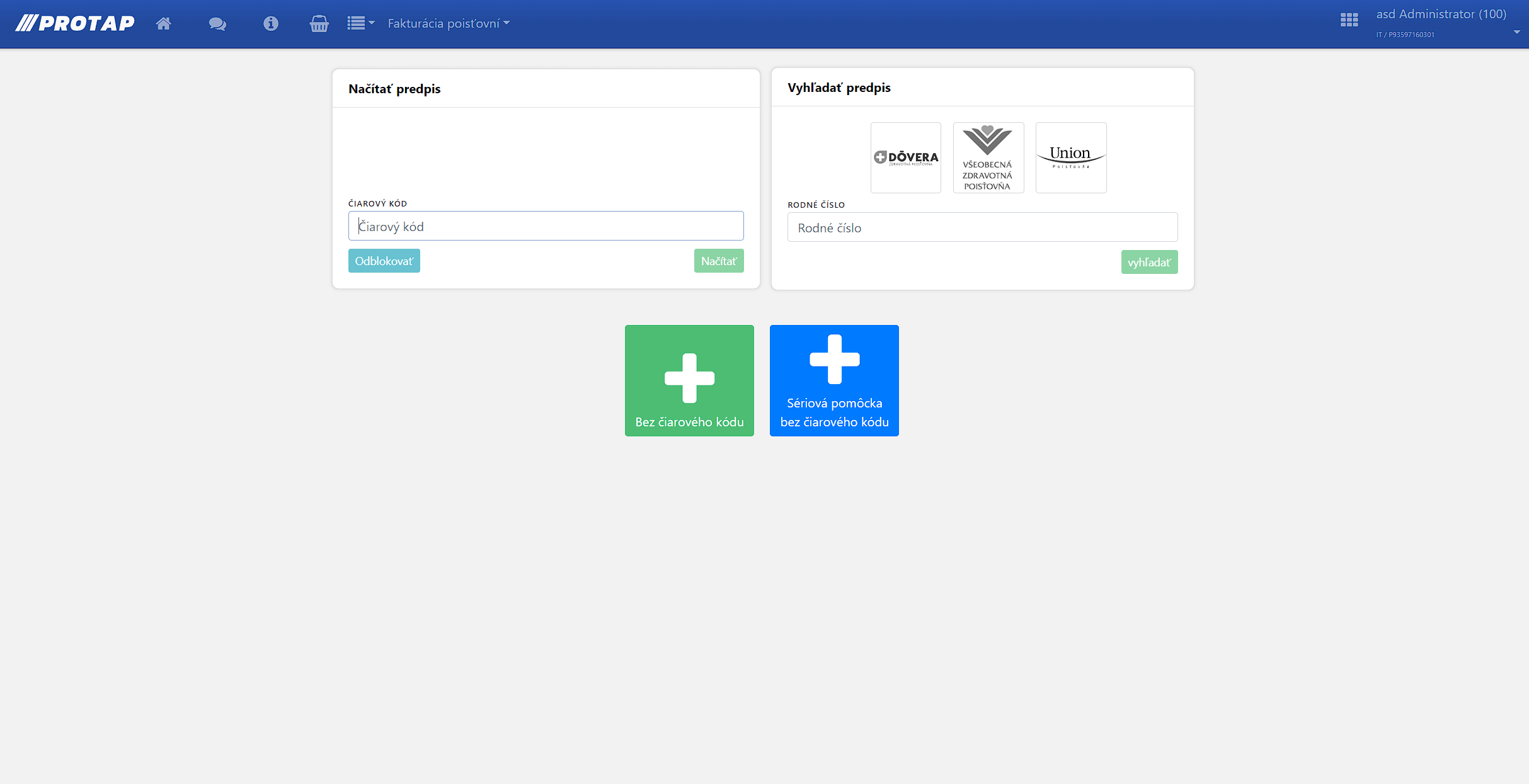This screenshot has height=784, width=1529.
Task: Click into the Rodné číslo field
Action: 982,227
